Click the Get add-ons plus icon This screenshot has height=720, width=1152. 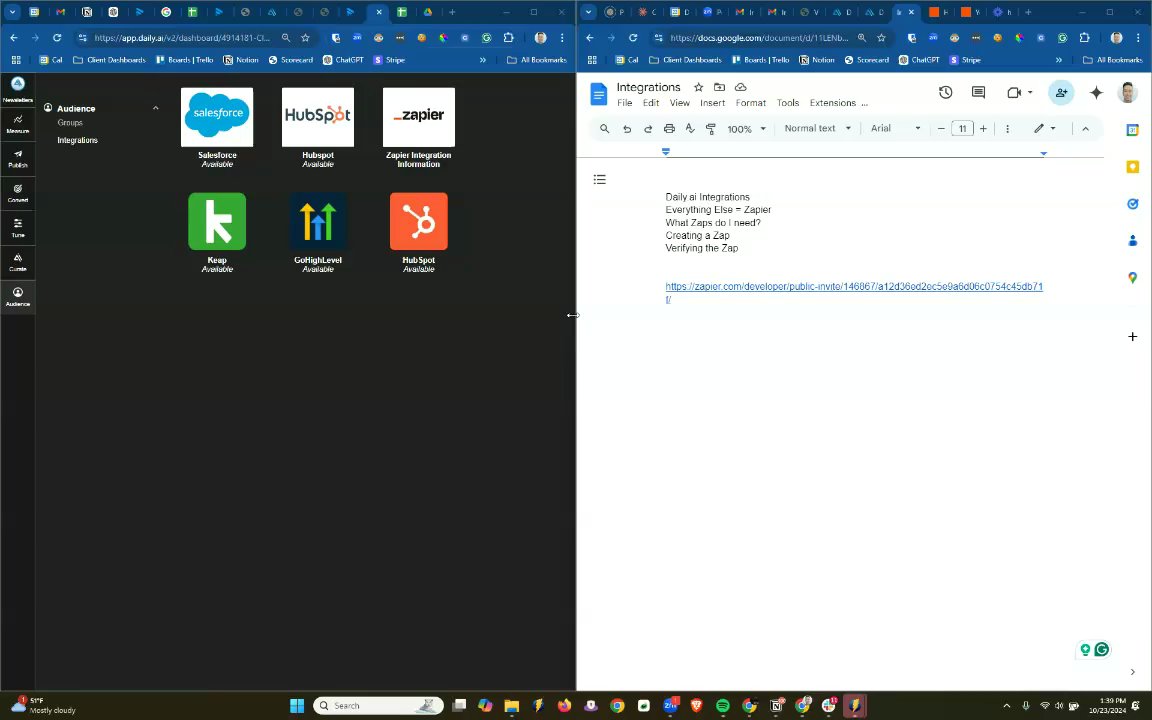pos(1132,336)
